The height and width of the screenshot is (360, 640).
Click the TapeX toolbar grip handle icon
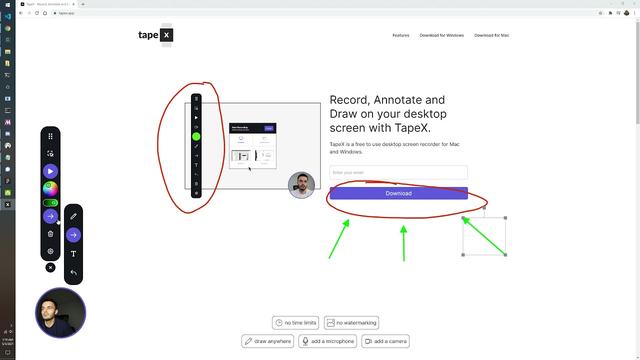[x=50, y=136]
